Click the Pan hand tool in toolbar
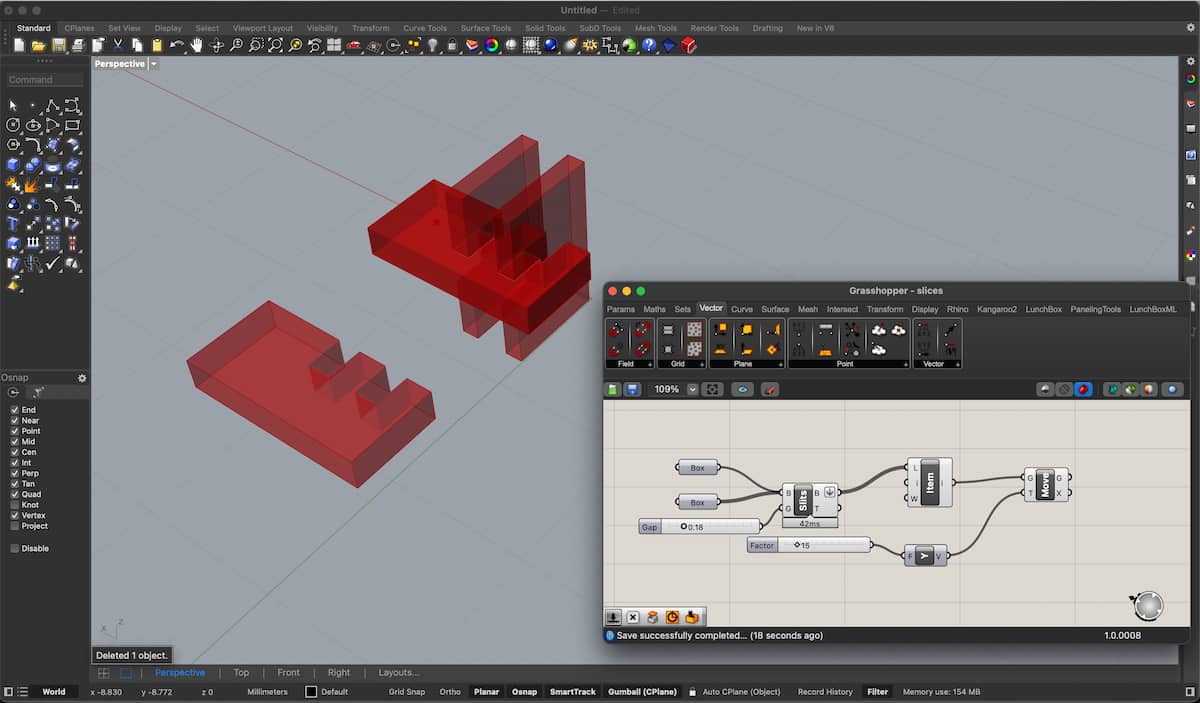The image size is (1200, 703). pos(197,45)
